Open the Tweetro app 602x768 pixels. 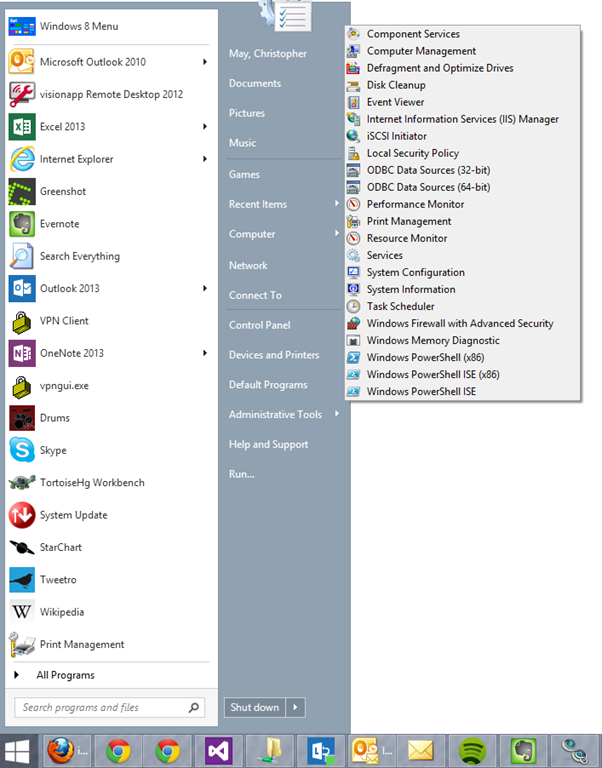57,579
